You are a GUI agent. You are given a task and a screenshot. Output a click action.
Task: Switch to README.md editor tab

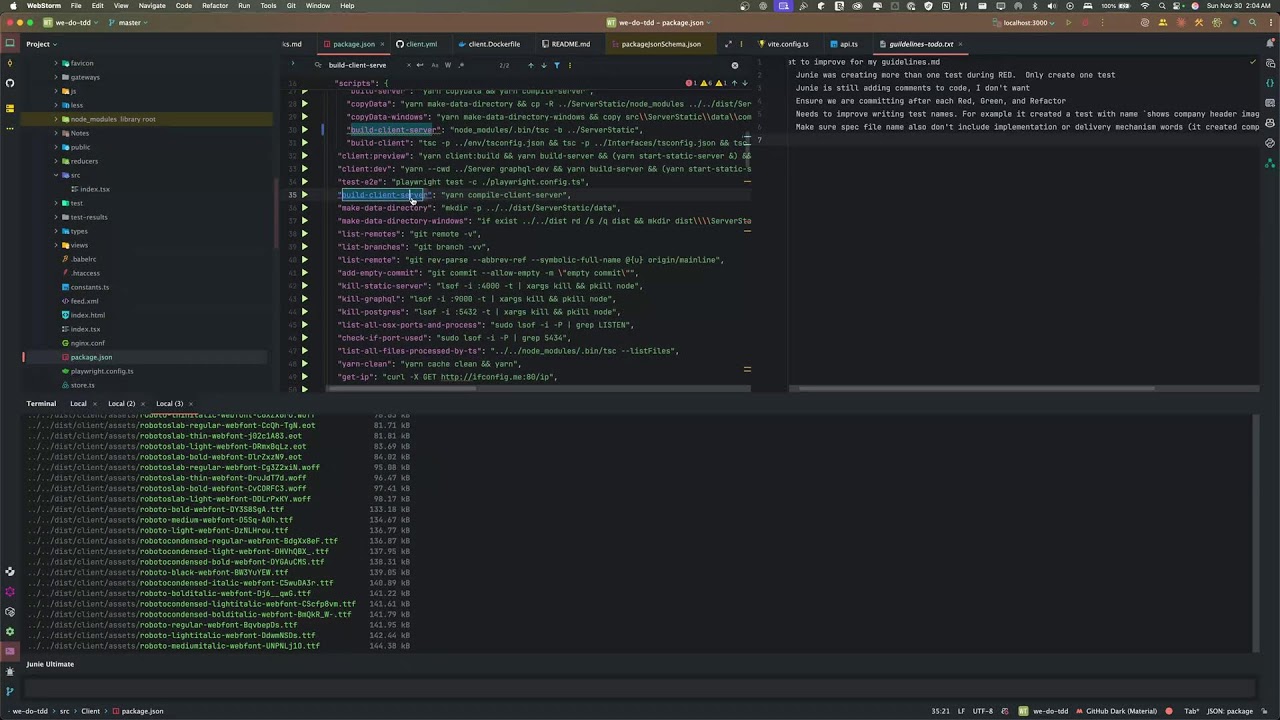tap(565, 44)
